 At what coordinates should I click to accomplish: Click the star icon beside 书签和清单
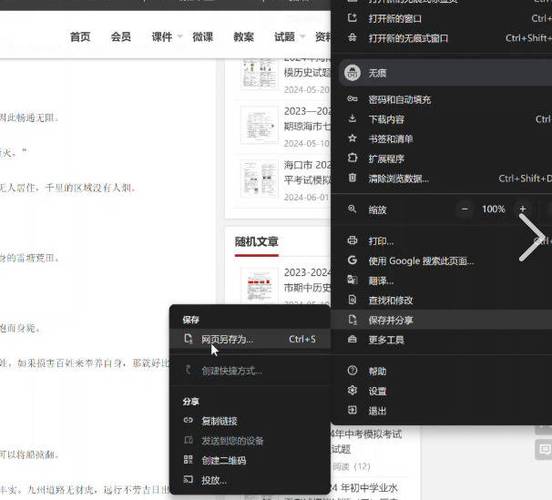pos(352,138)
